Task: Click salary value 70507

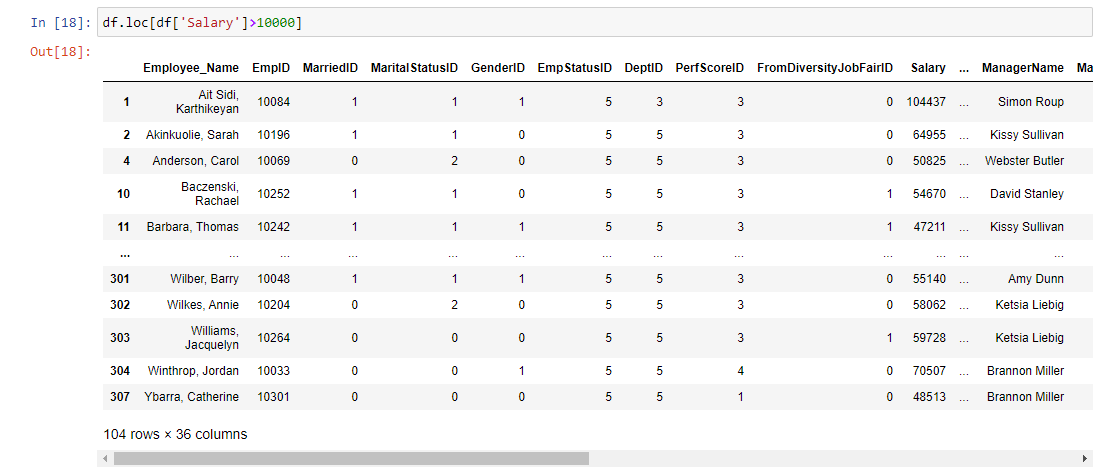Action: (x=929, y=371)
